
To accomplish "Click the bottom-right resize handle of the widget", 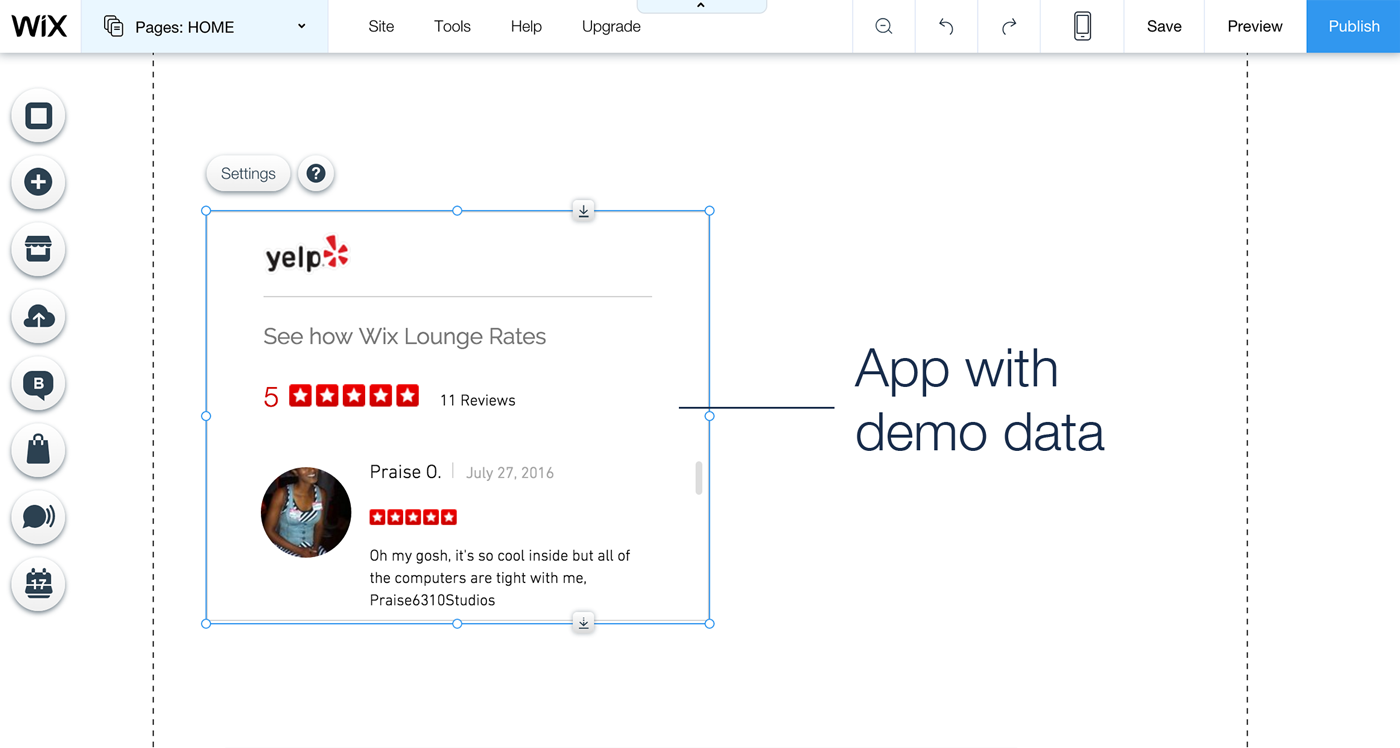I will 710,624.
